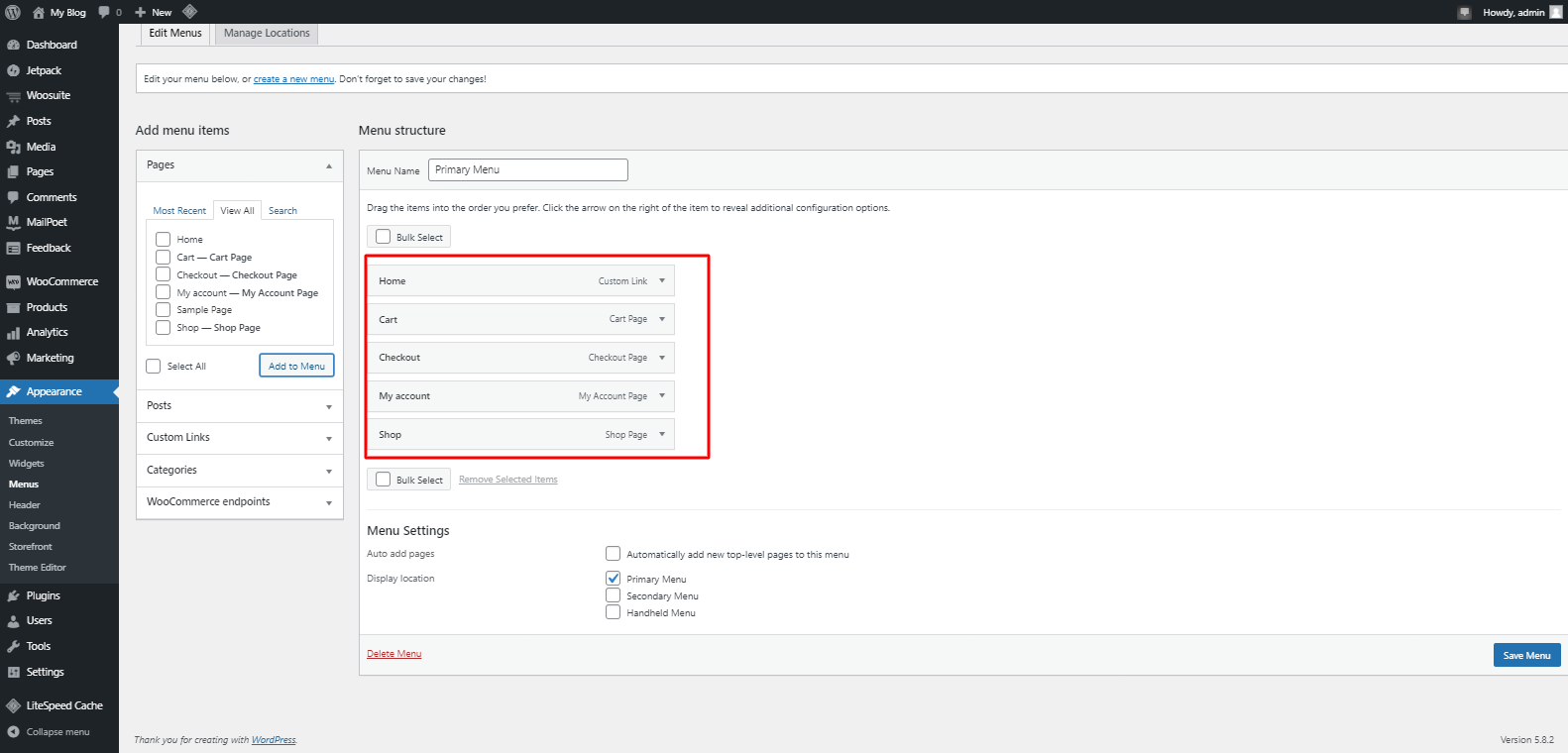Click the admin avatar icon
1568x753 pixels.
click(1556, 12)
